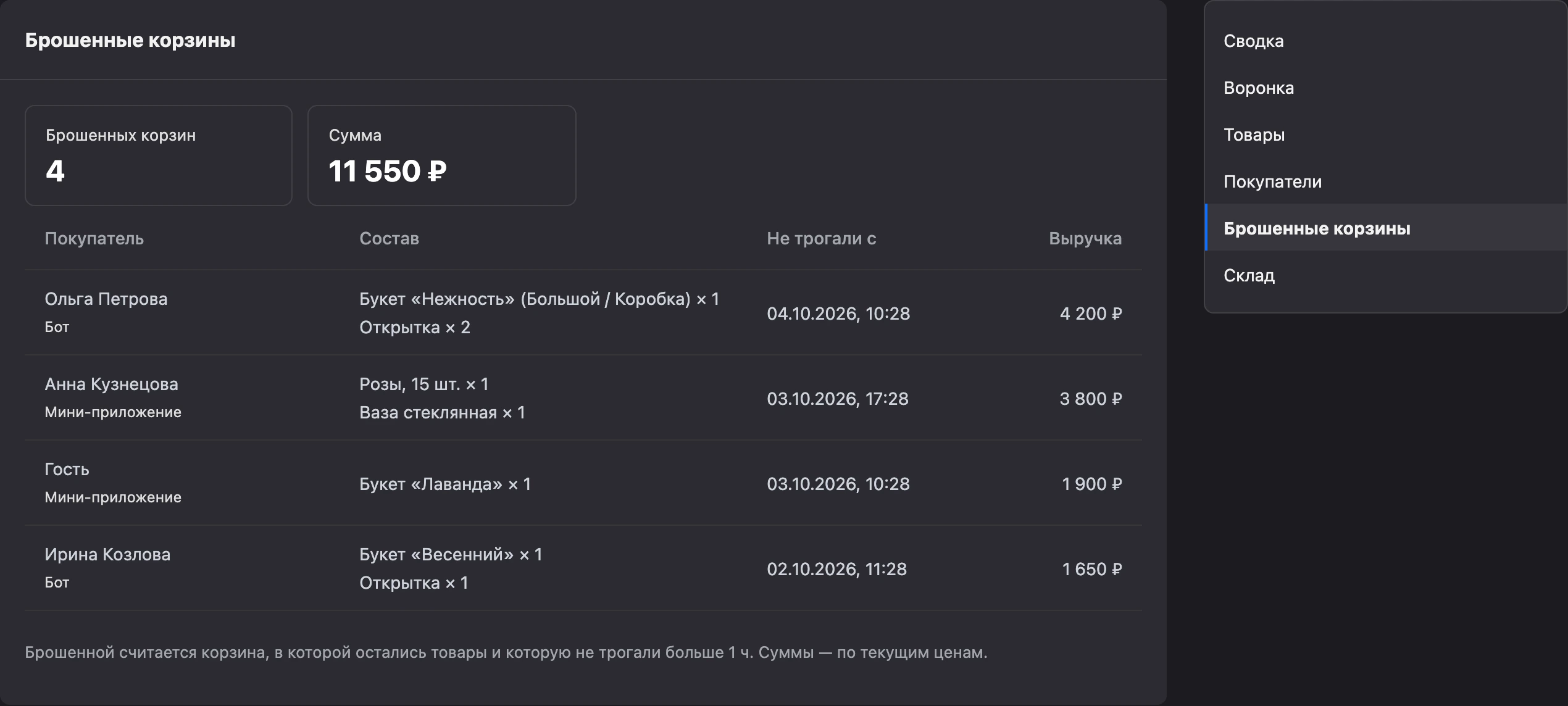Click the Брошенных корзин count card
This screenshot has width=1568, height=706.
(159, 156)
